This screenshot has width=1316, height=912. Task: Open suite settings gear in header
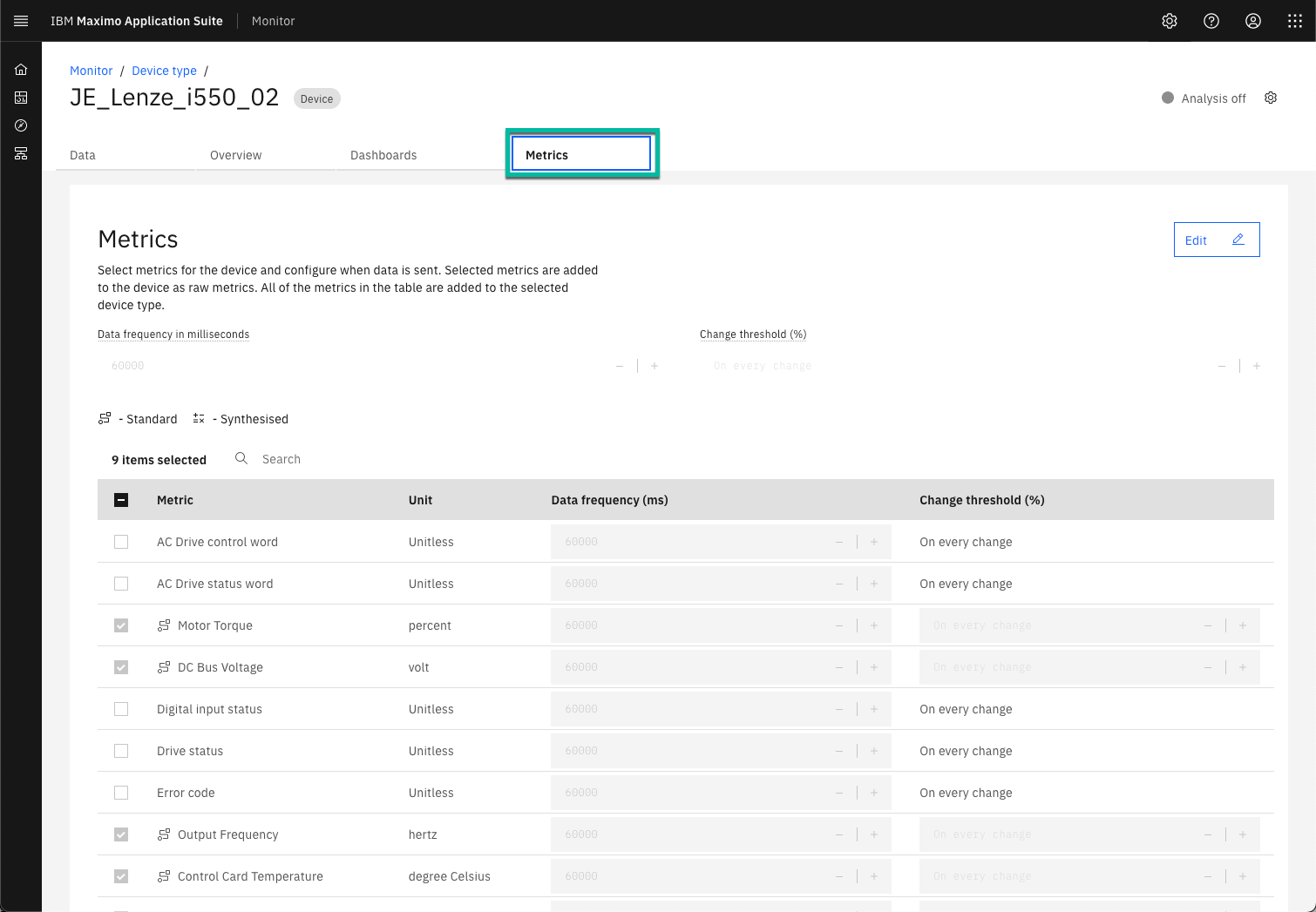pos(1170,21)
